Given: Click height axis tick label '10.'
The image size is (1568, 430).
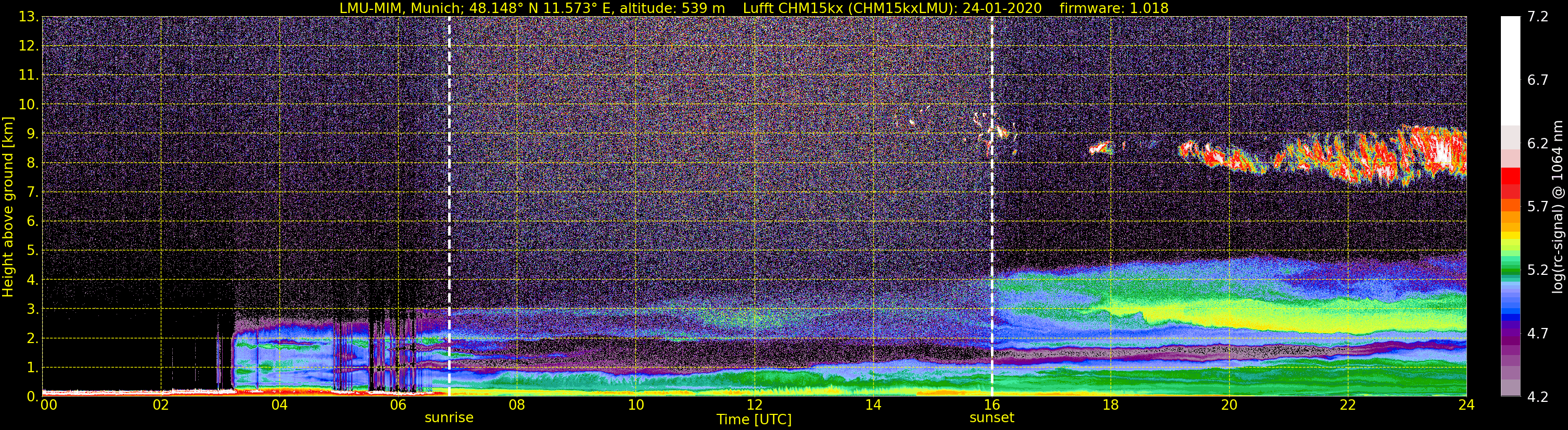Looking at the screenshot, I should (x=29, y=105).
